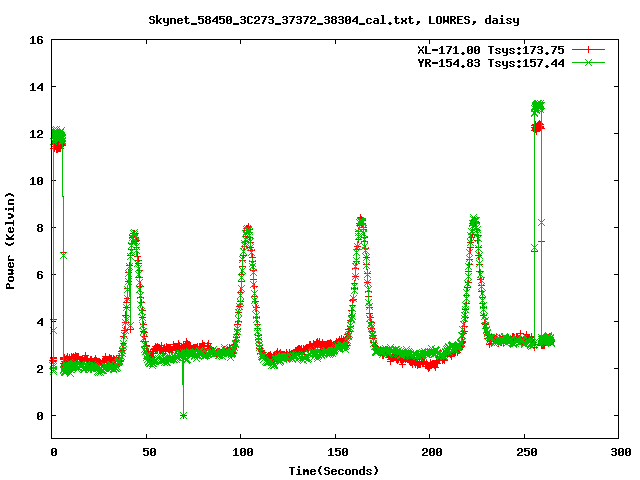Click the x-axis tick label 100
640x480 pixels.
[243, 452]
